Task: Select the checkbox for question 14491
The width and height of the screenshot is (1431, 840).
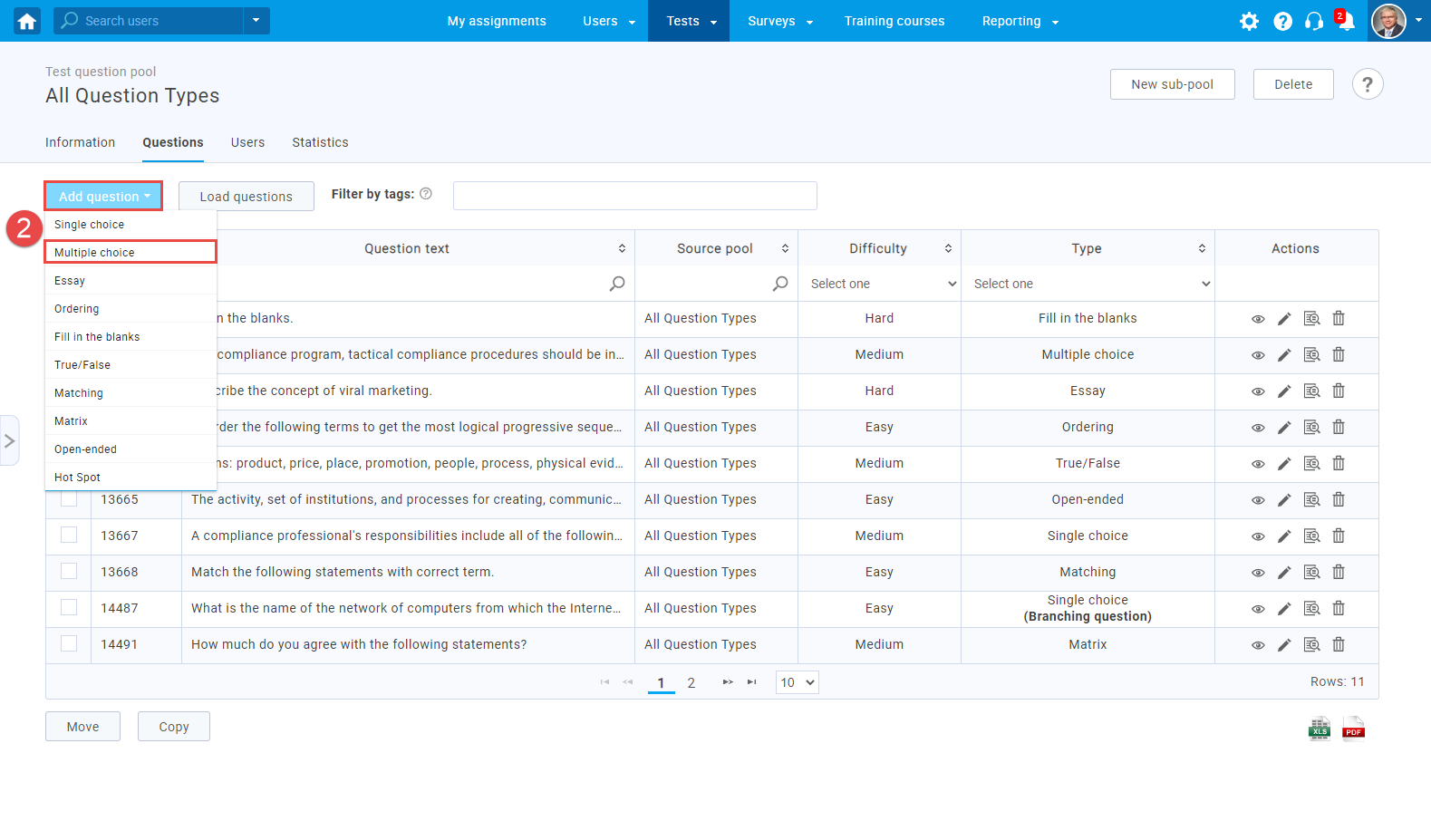Action: coord(69,643)
